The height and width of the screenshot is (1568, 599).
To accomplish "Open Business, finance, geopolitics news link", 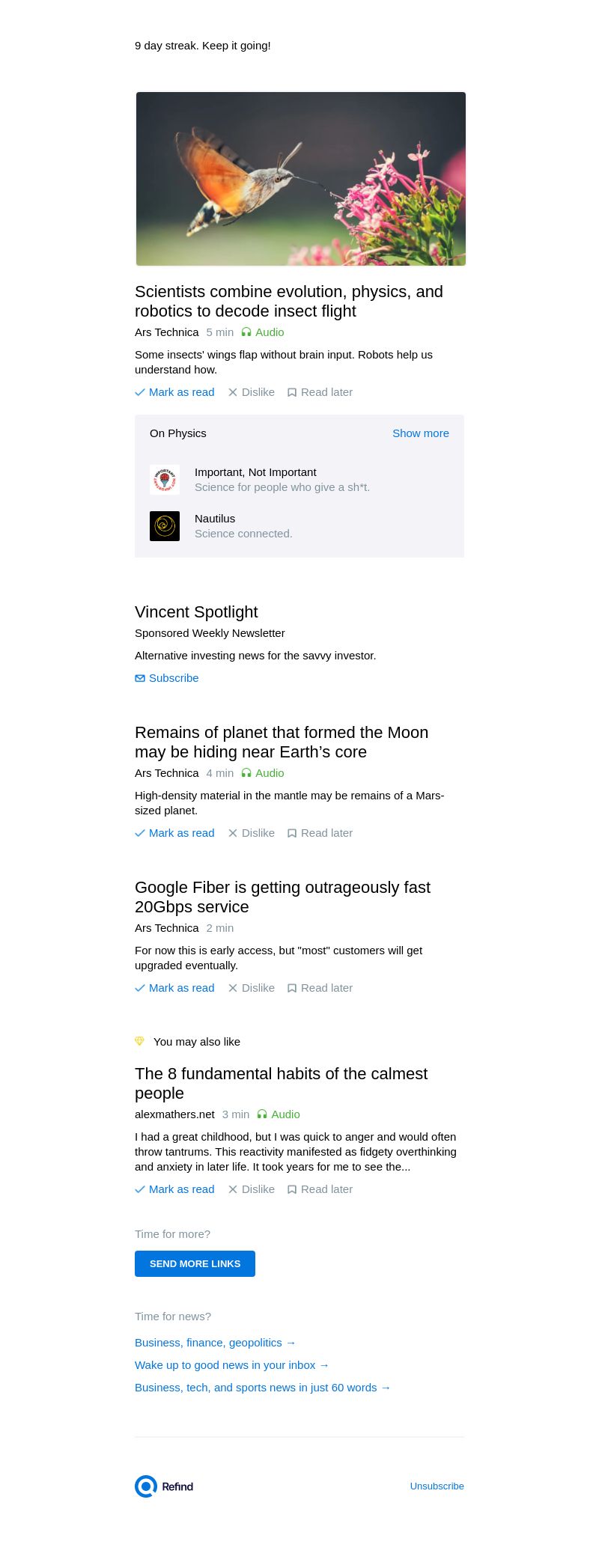I will click(216, 1343).
